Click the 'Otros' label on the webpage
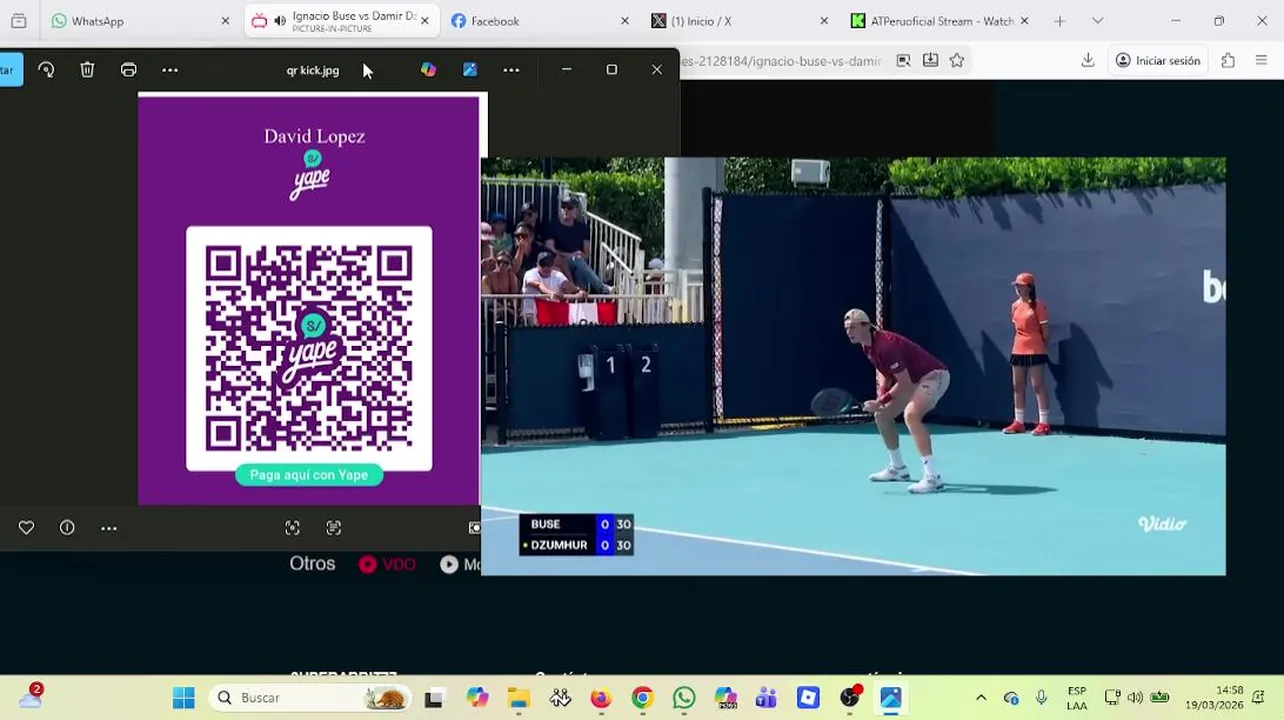1284x720 pixels. pos(312,564)
